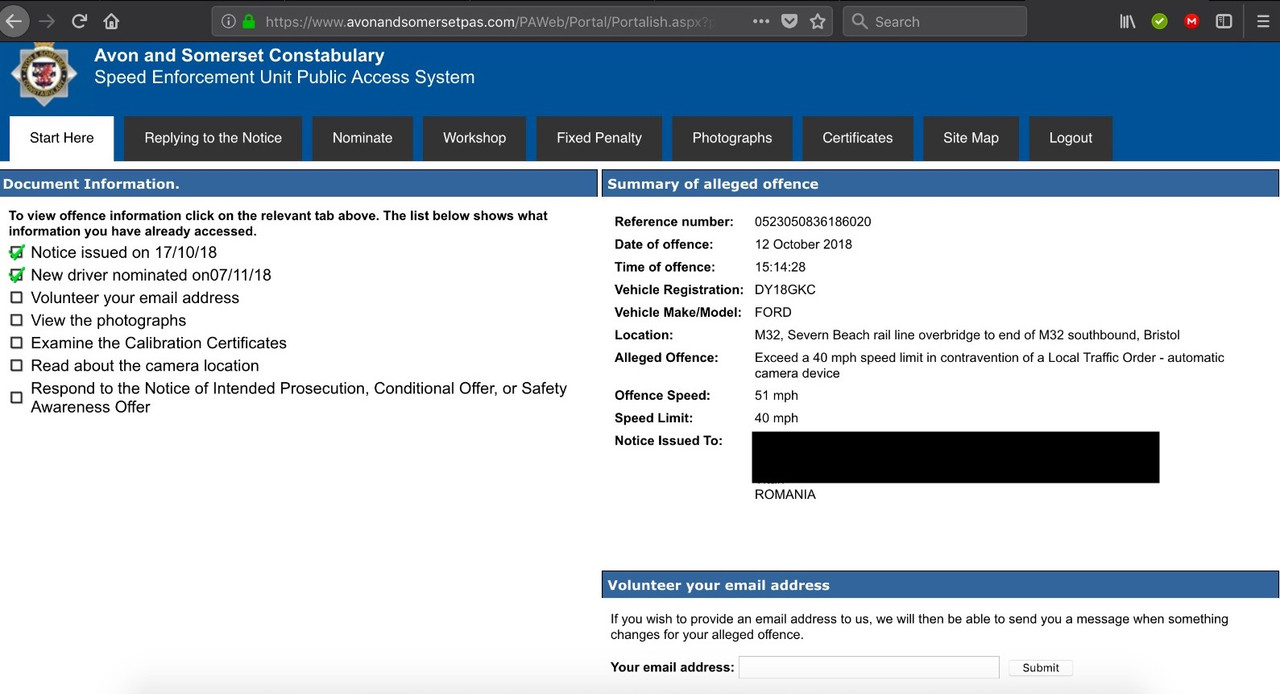Screen dimensions: 1280x694
Task: Click the speed limit value 40 mph
Action: [777, 418]
